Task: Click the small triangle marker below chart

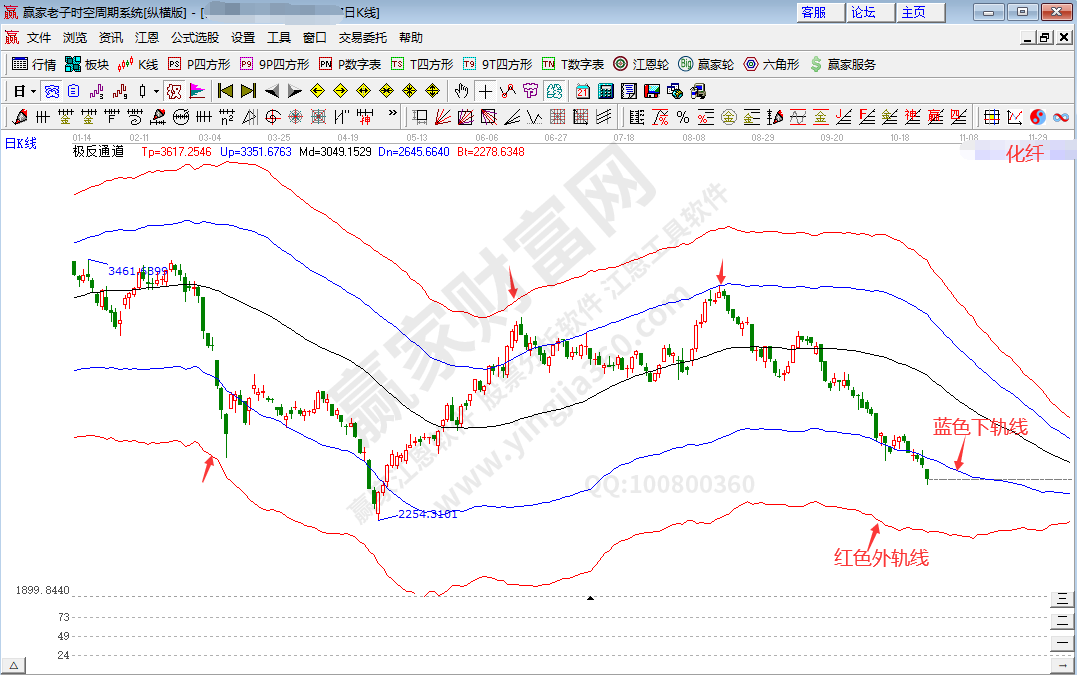Action: (x=590, y=598)
